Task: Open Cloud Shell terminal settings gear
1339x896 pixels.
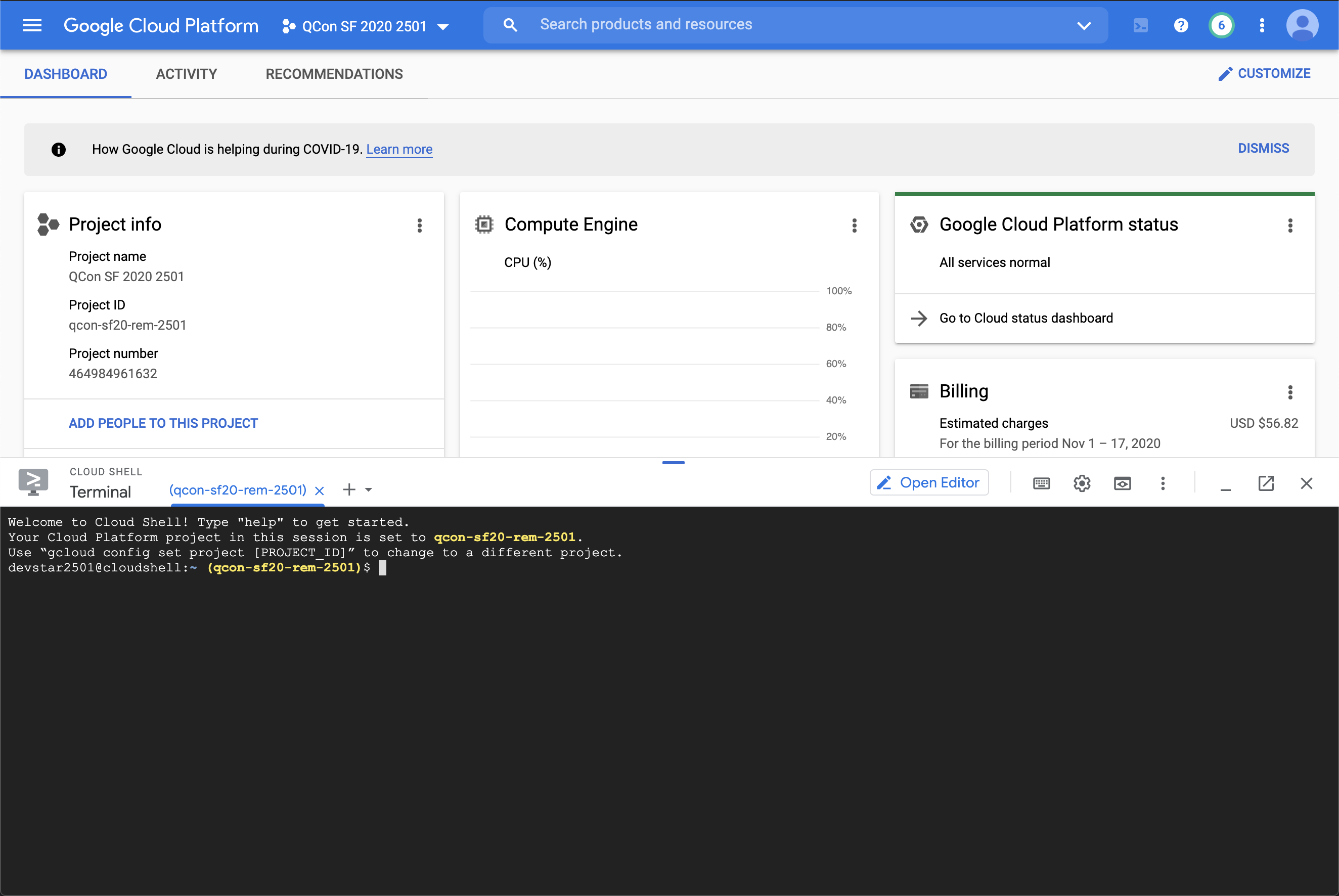Action: click(1081, 483)
